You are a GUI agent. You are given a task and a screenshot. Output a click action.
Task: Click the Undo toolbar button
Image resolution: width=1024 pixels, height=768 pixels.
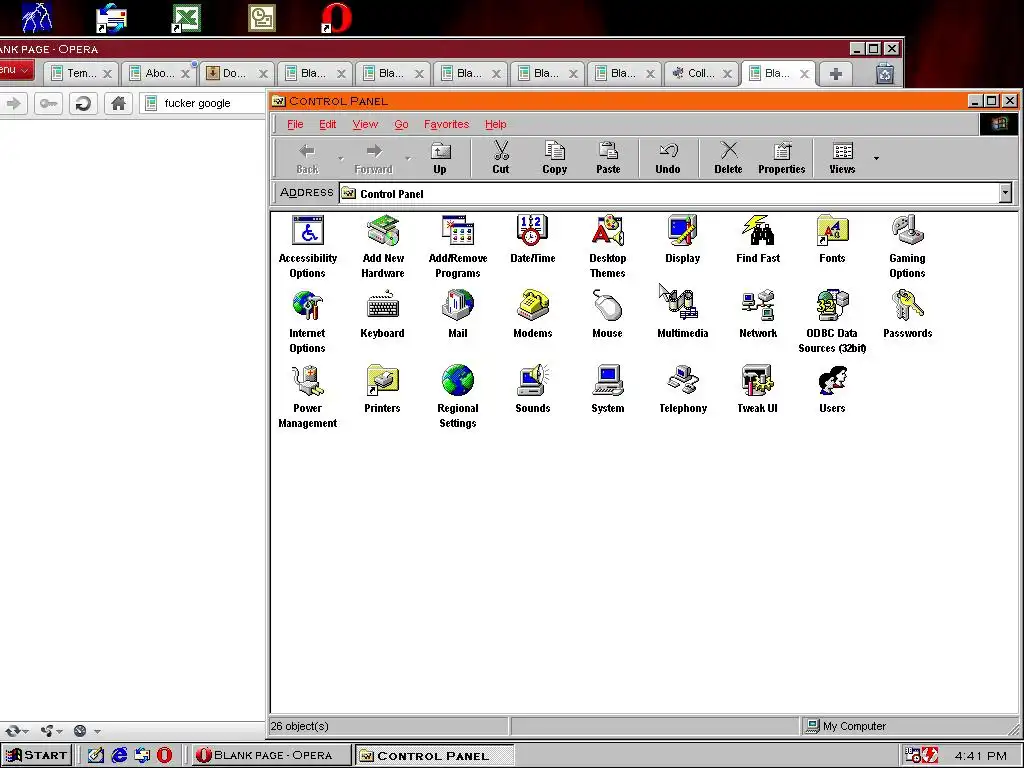tap(667, 159)
